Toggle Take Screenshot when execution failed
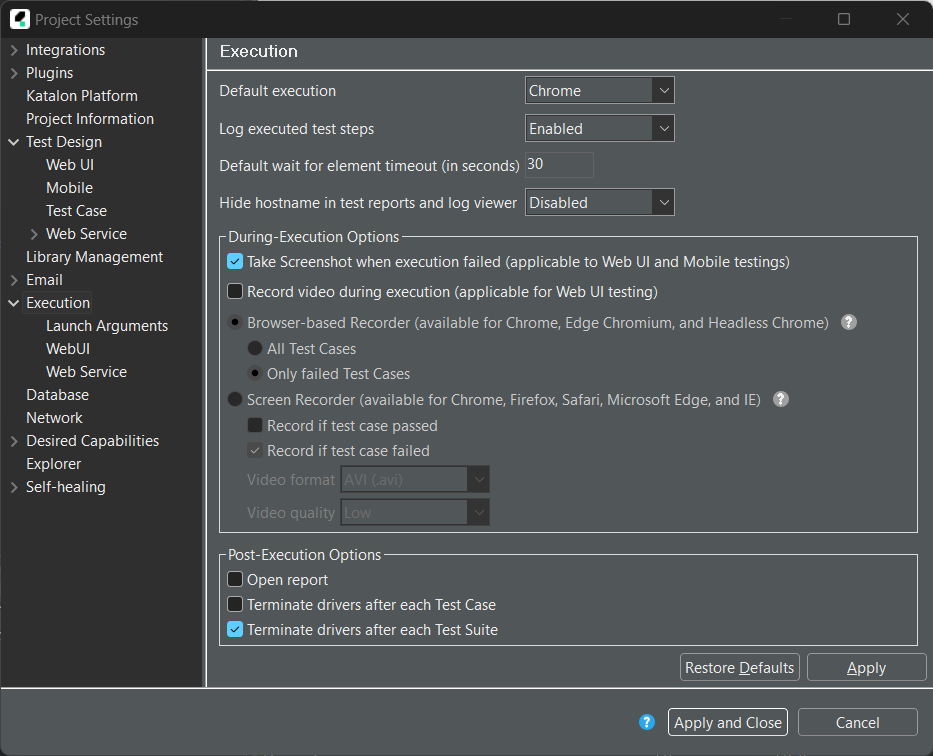Viewport: 933px width, 756px height. (x=235, y=261)
